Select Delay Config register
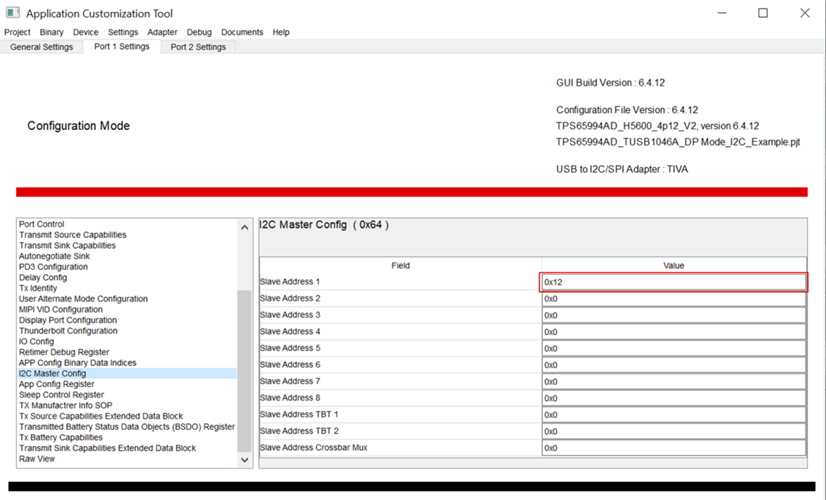Image resolution: width=826 pixels, height=500 pixels. [x=43, y=277]
